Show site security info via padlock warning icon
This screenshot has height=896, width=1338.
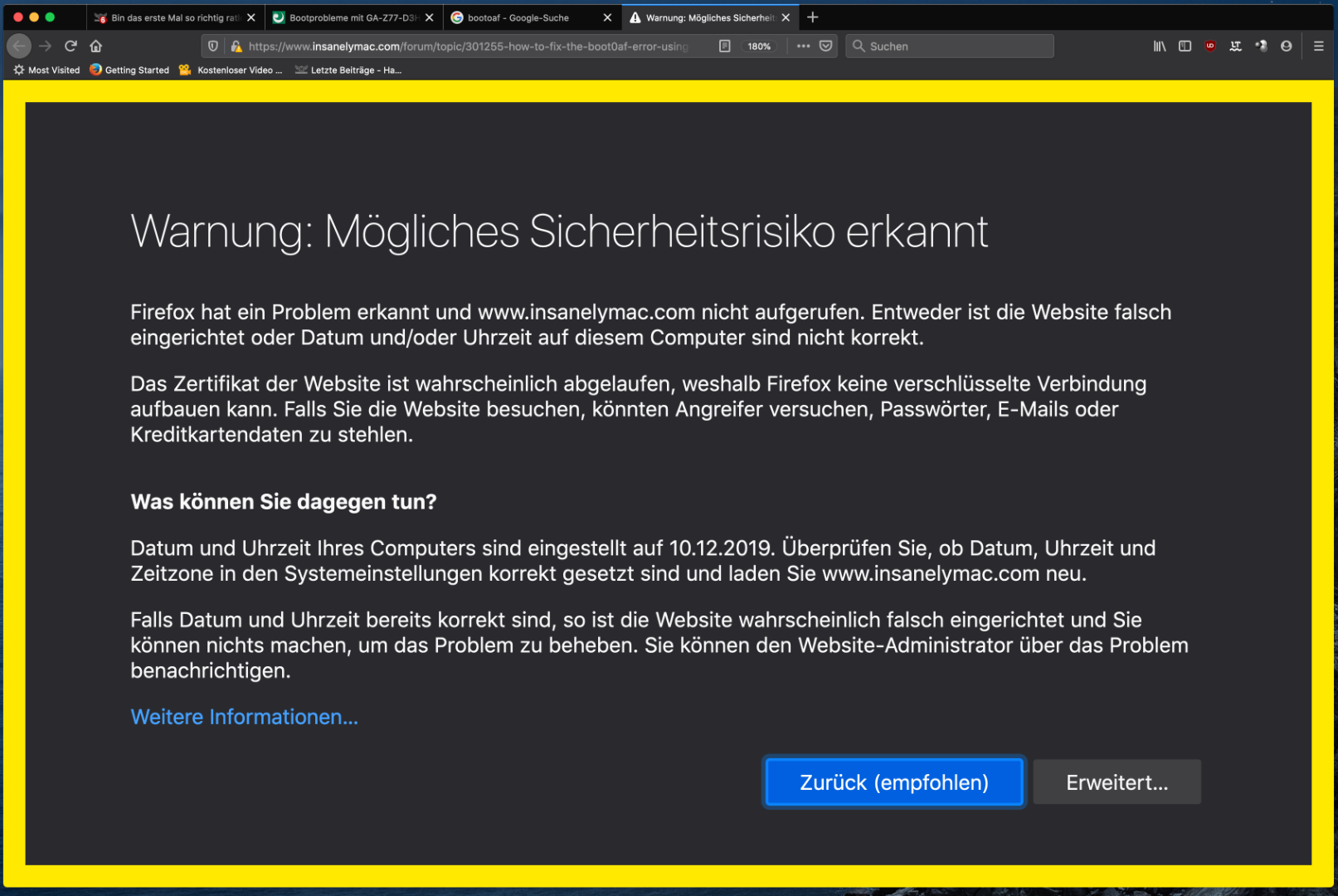pyautogui.click(x=236, y=46)
